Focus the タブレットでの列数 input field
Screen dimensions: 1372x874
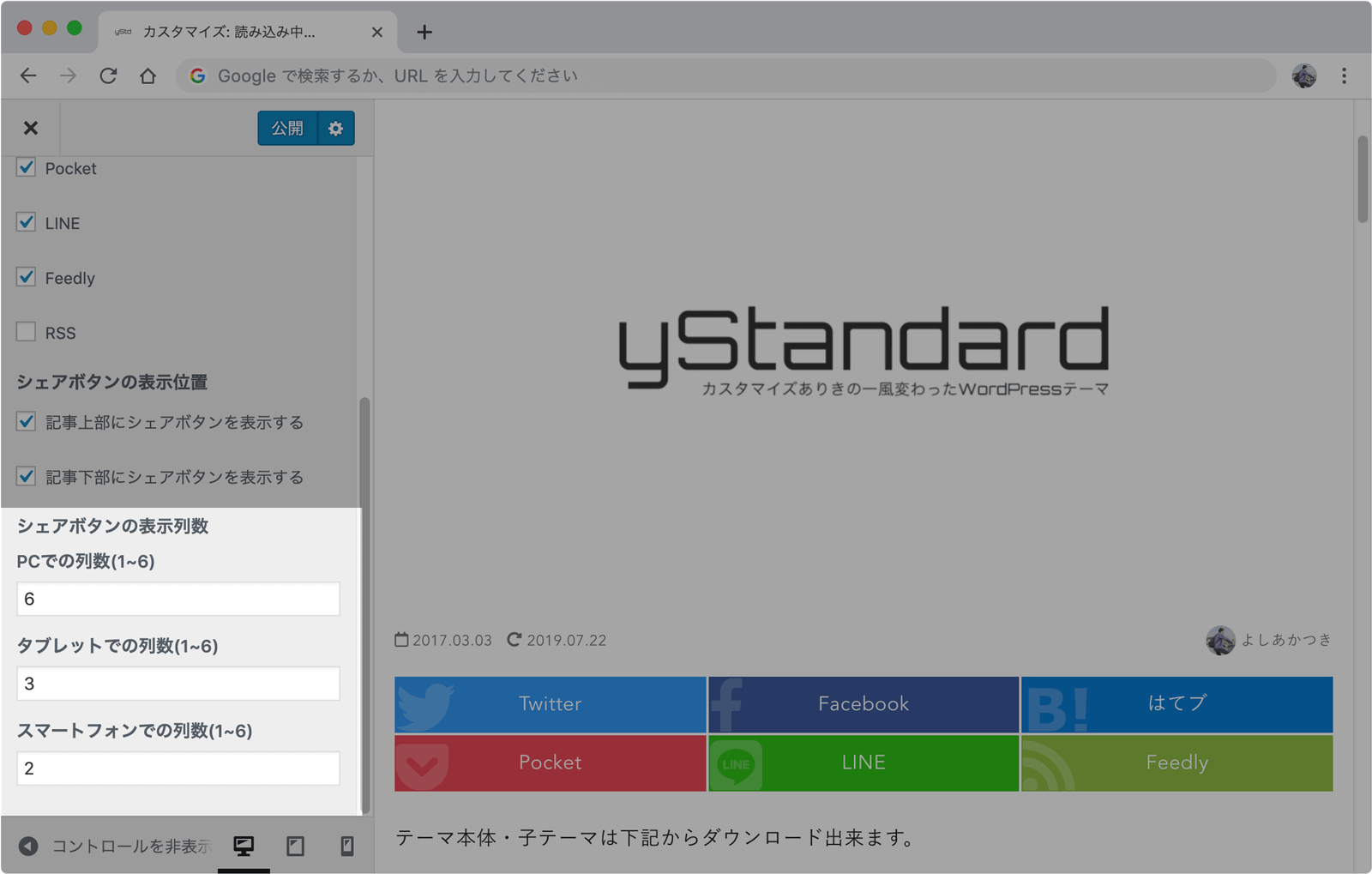tap(178, 684)
